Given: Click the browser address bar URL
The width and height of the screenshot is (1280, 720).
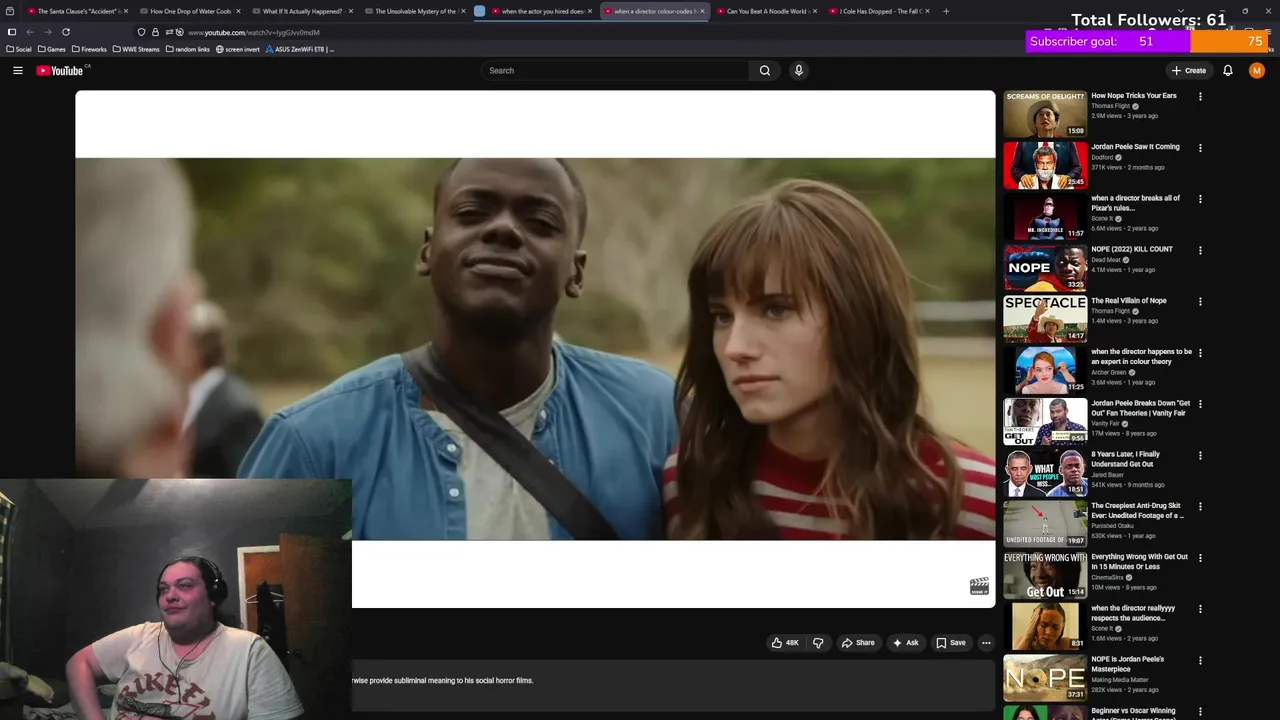Looking at the screenshot, I should coord(254,32).
